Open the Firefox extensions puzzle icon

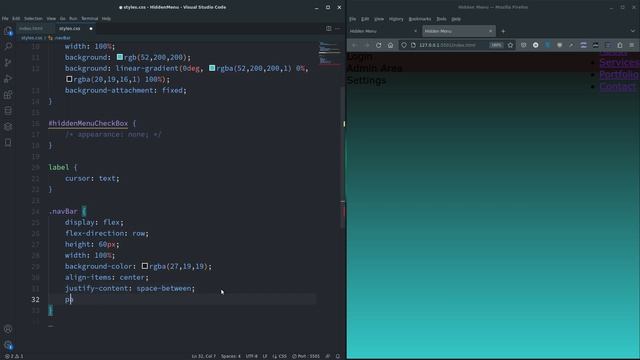(620, 45)
